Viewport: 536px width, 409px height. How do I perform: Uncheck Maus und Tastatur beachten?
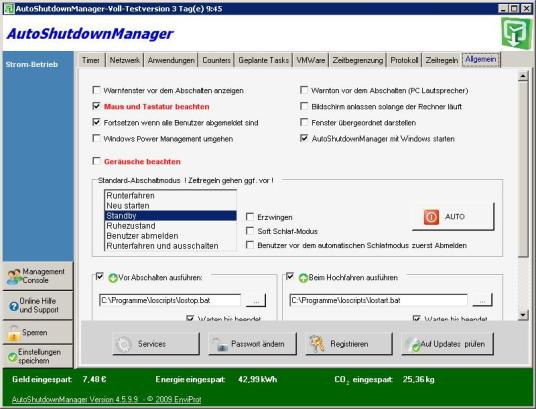pos(97,106)
